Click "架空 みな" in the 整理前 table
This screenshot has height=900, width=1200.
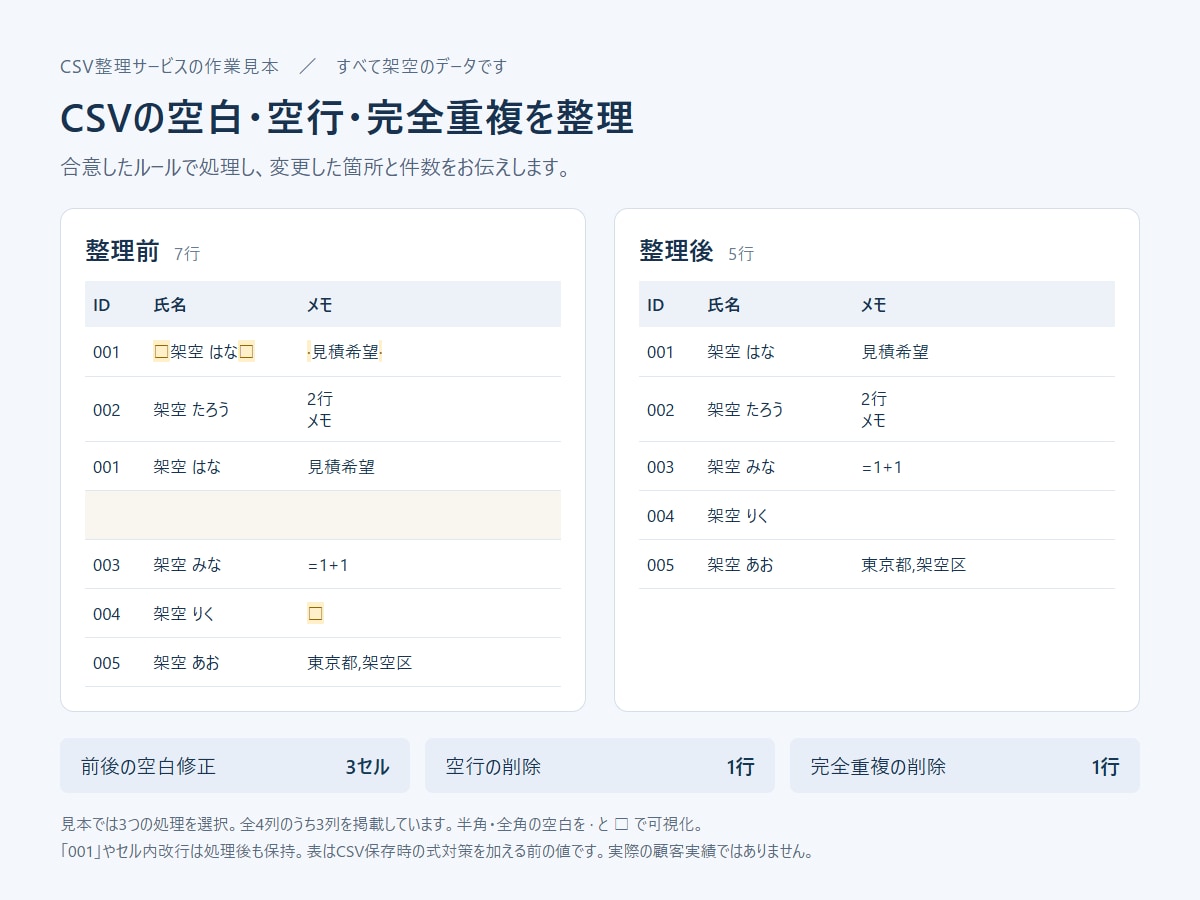(x=187, y=565)
